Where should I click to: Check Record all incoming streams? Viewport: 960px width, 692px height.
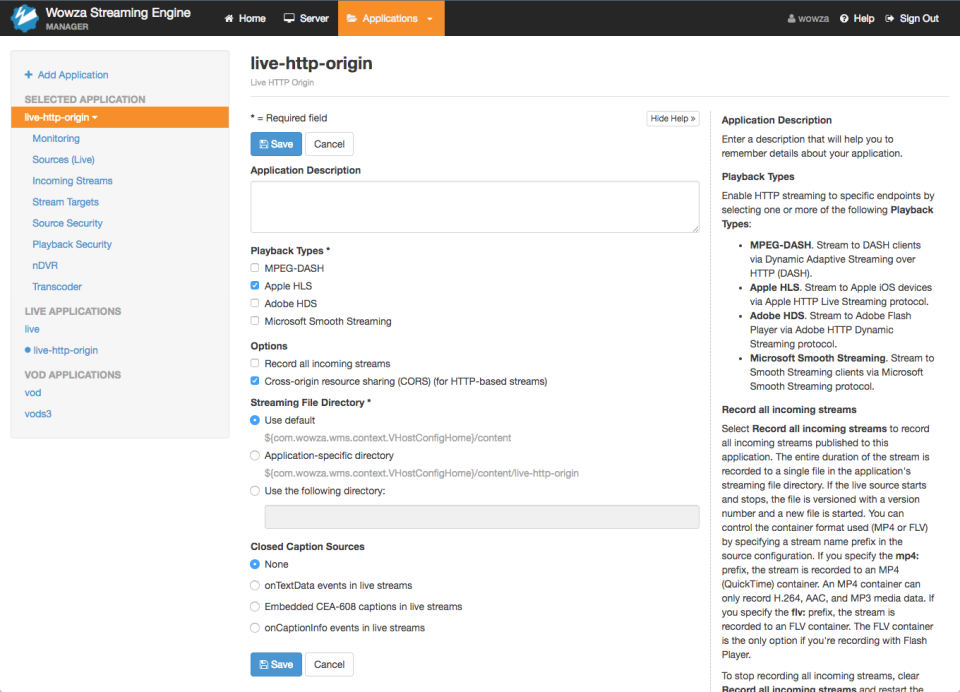pos(255,363)
